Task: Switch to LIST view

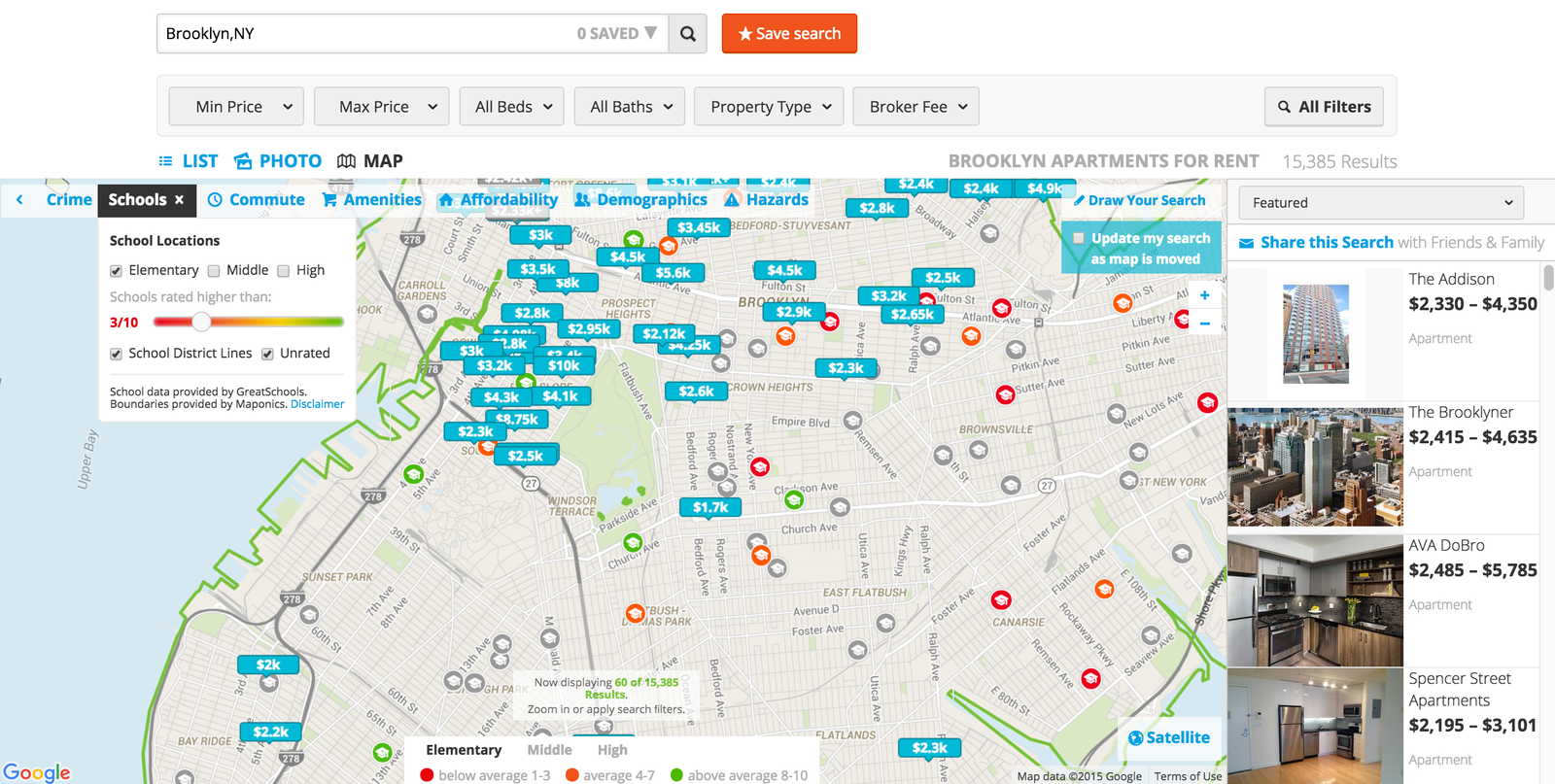Action: tap(189, 161)
